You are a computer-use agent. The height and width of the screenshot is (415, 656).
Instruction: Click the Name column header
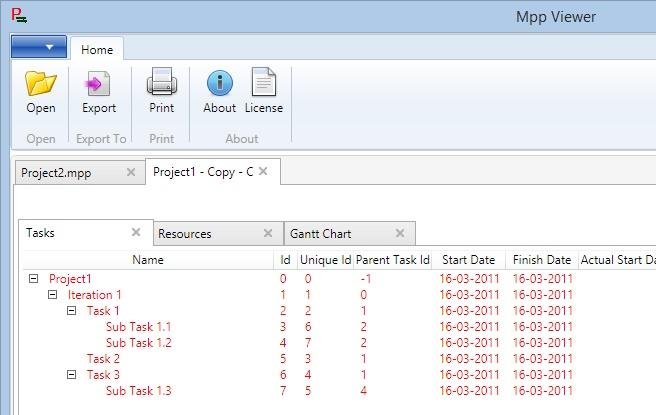point(148,260)
